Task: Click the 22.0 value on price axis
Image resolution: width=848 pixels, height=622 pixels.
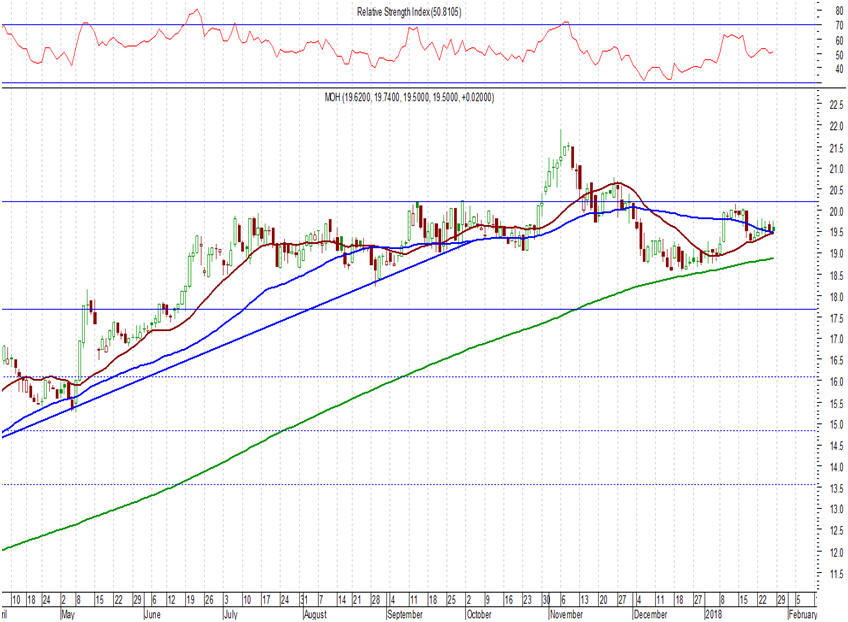Action: tap(827, 126)
